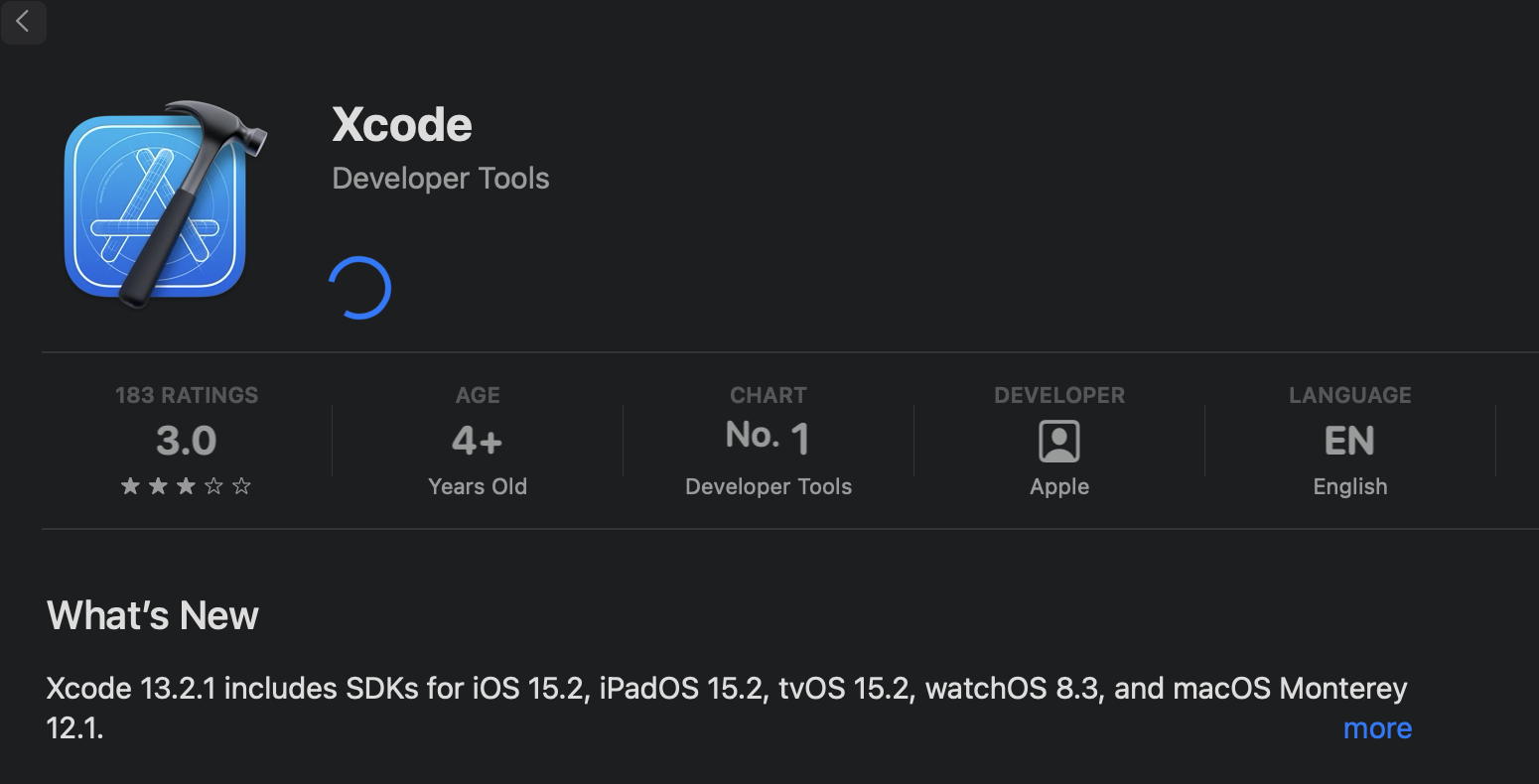Click the LANGUAGE heading
Screen dimensions: 1539x784
[1350, 395]
